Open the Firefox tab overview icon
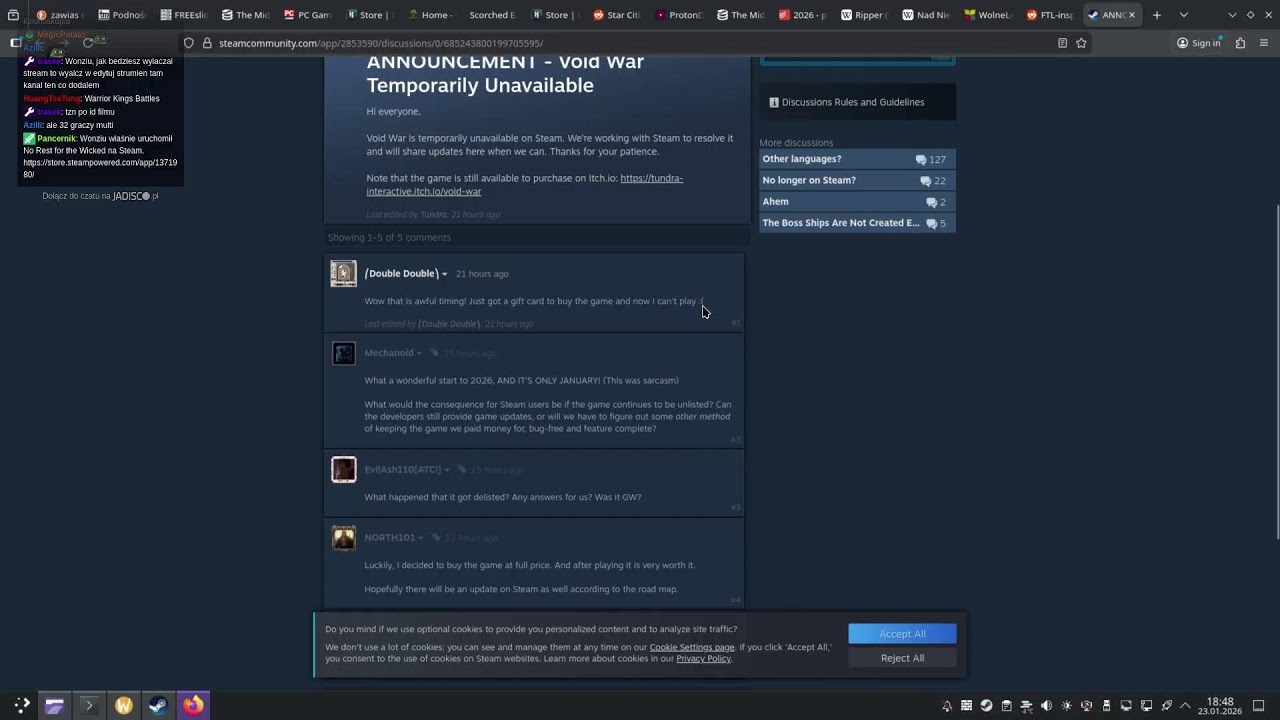The image size is (1280, 720). coord(13,15)
